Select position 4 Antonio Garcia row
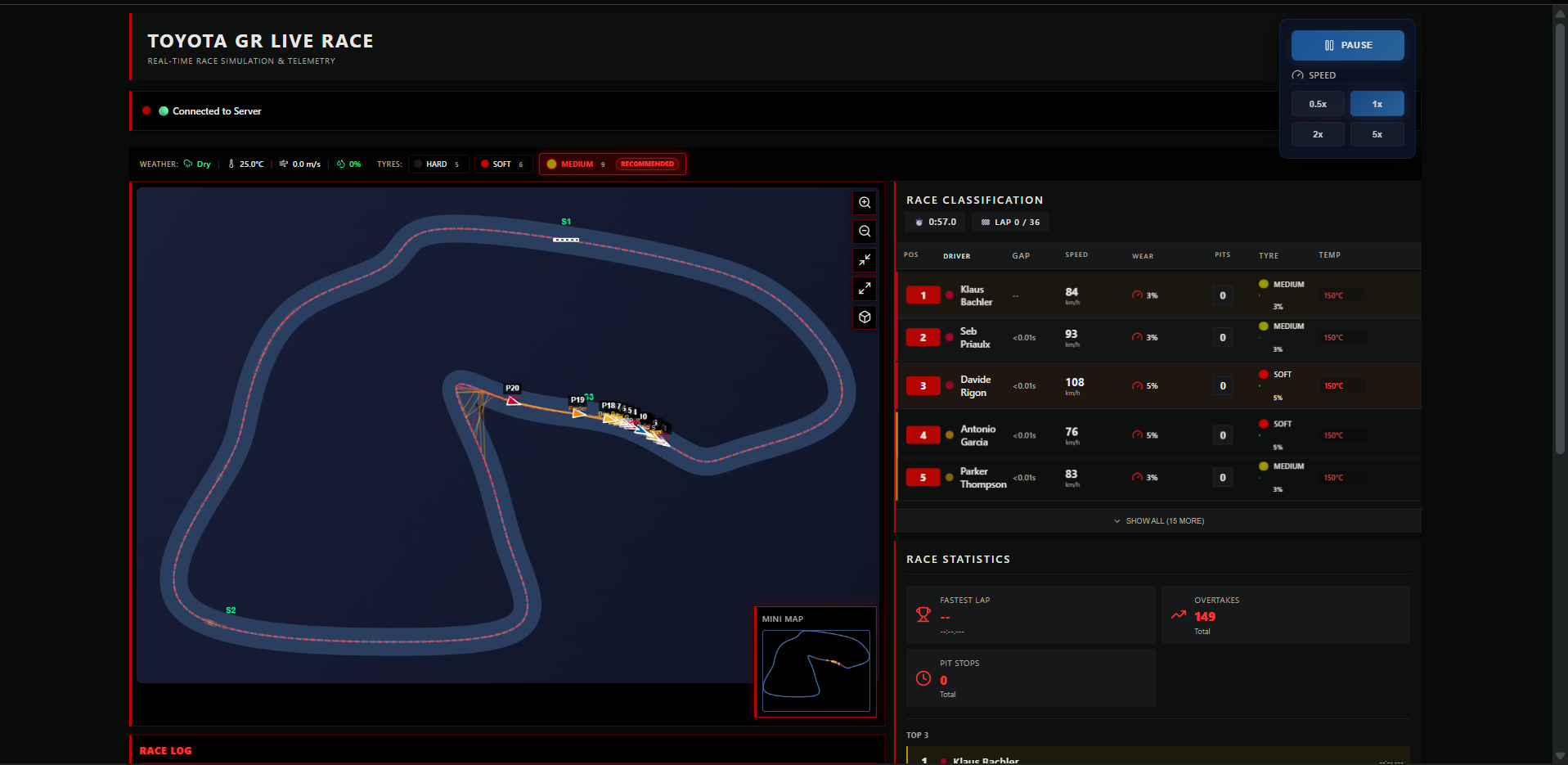 1159,435
